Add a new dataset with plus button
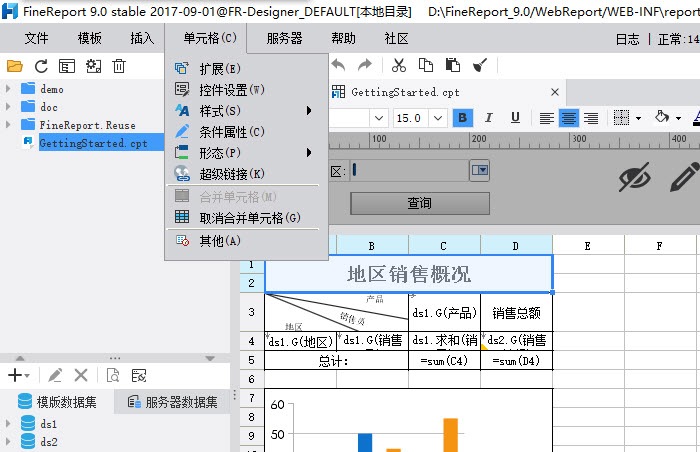Screen dimensions: 700x452 15,375
